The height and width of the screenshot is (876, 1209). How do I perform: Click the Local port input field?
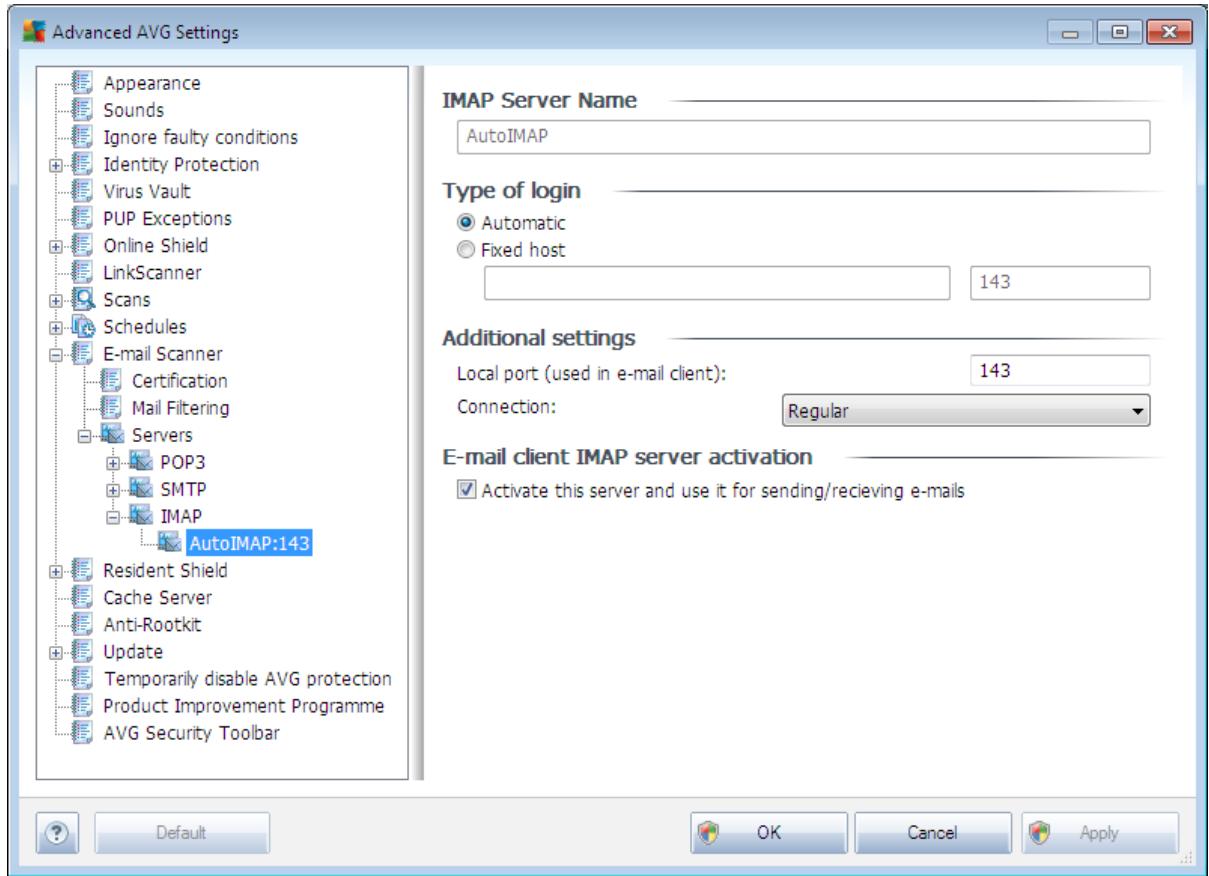[1060, 370]
